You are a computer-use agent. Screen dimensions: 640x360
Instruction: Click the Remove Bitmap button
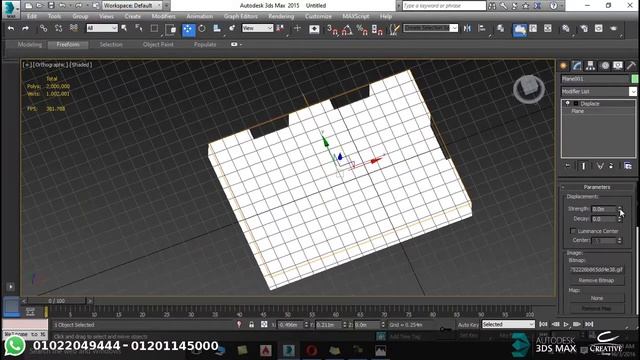[x=596, y=281]
